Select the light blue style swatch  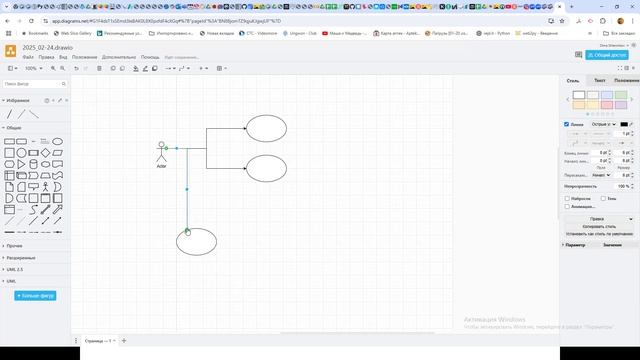pyautogui.click(x=607, y=95)
